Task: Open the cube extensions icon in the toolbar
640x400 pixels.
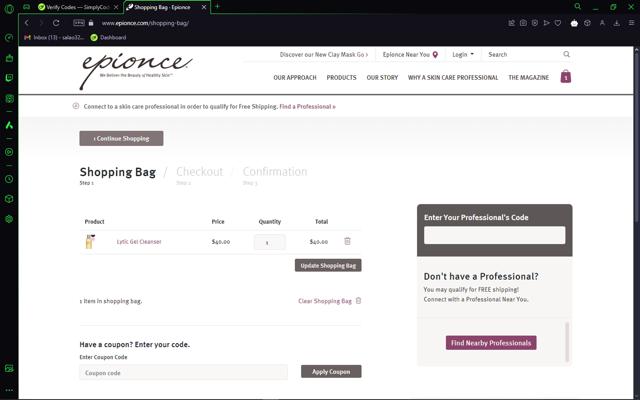Action: 587,23
